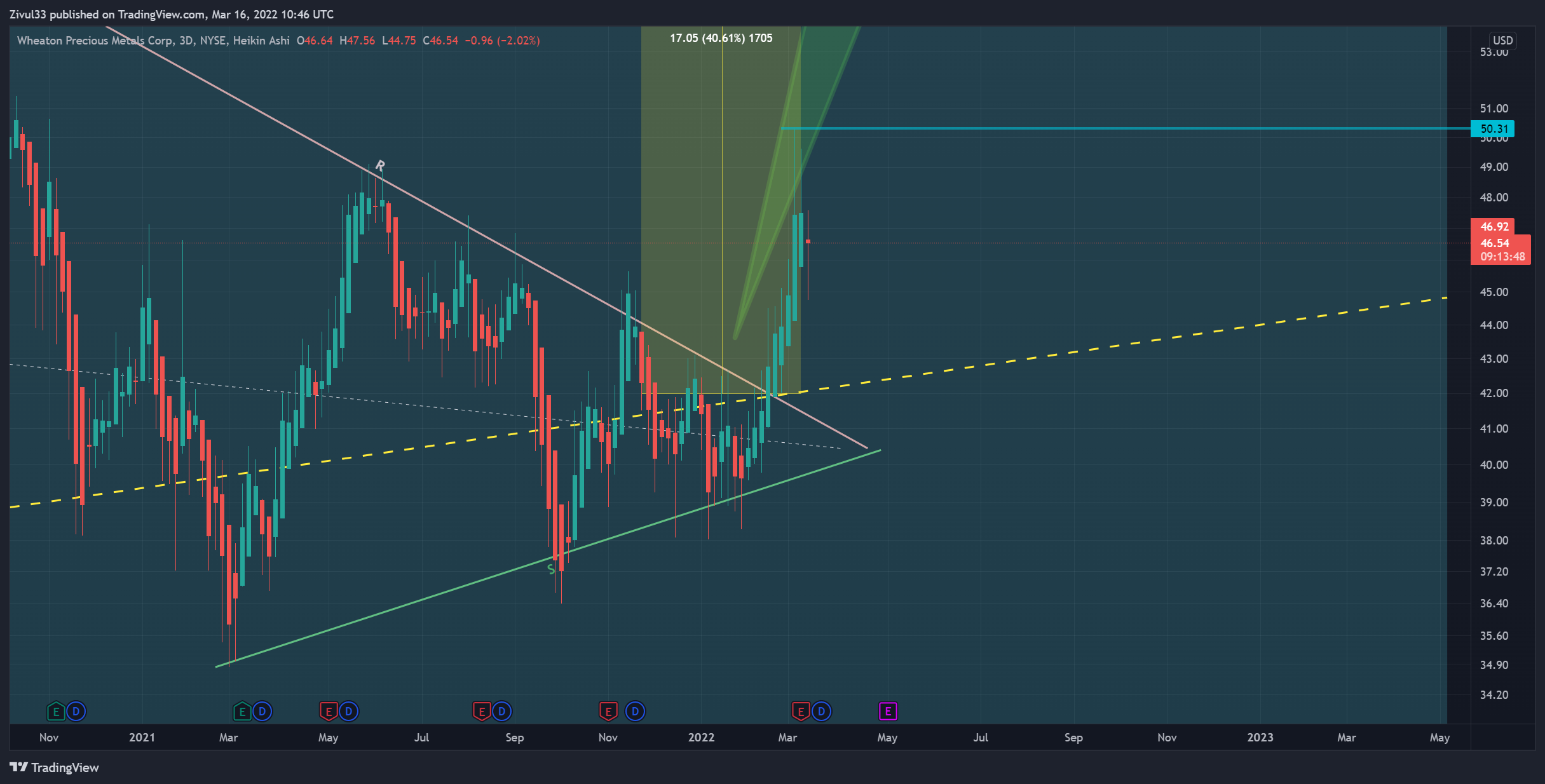Click the green E earnings marker nearest Nov 2020

56,712
